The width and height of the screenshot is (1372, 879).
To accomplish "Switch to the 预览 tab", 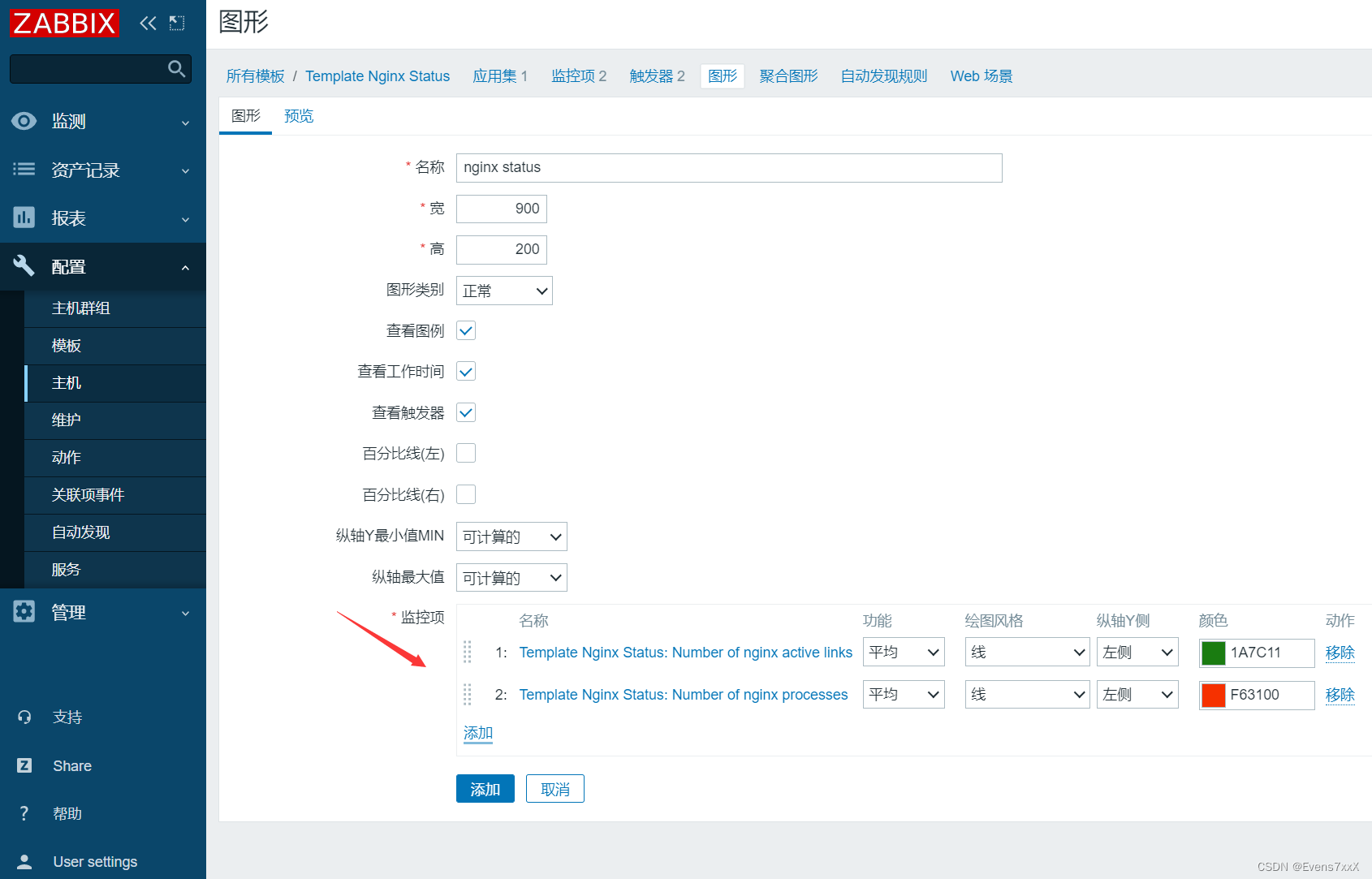I will 298,115.
